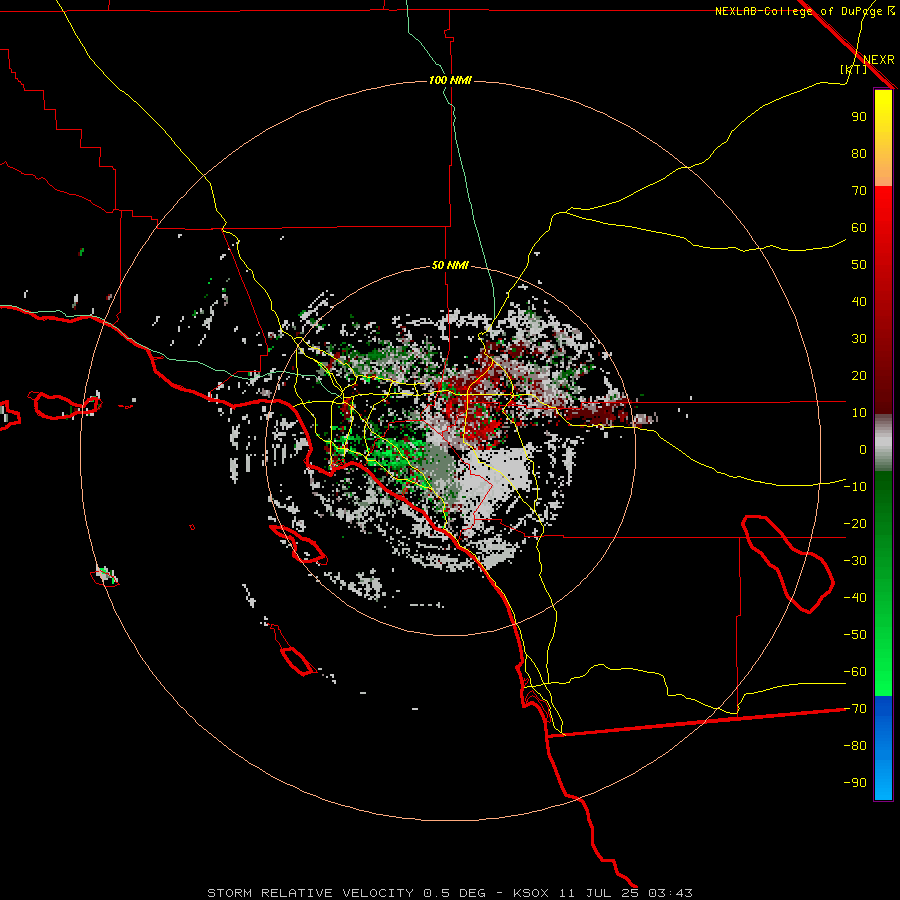Click the storm relative velocity caption at bottom
900x900 pixels.
click(x=450, y=893)
